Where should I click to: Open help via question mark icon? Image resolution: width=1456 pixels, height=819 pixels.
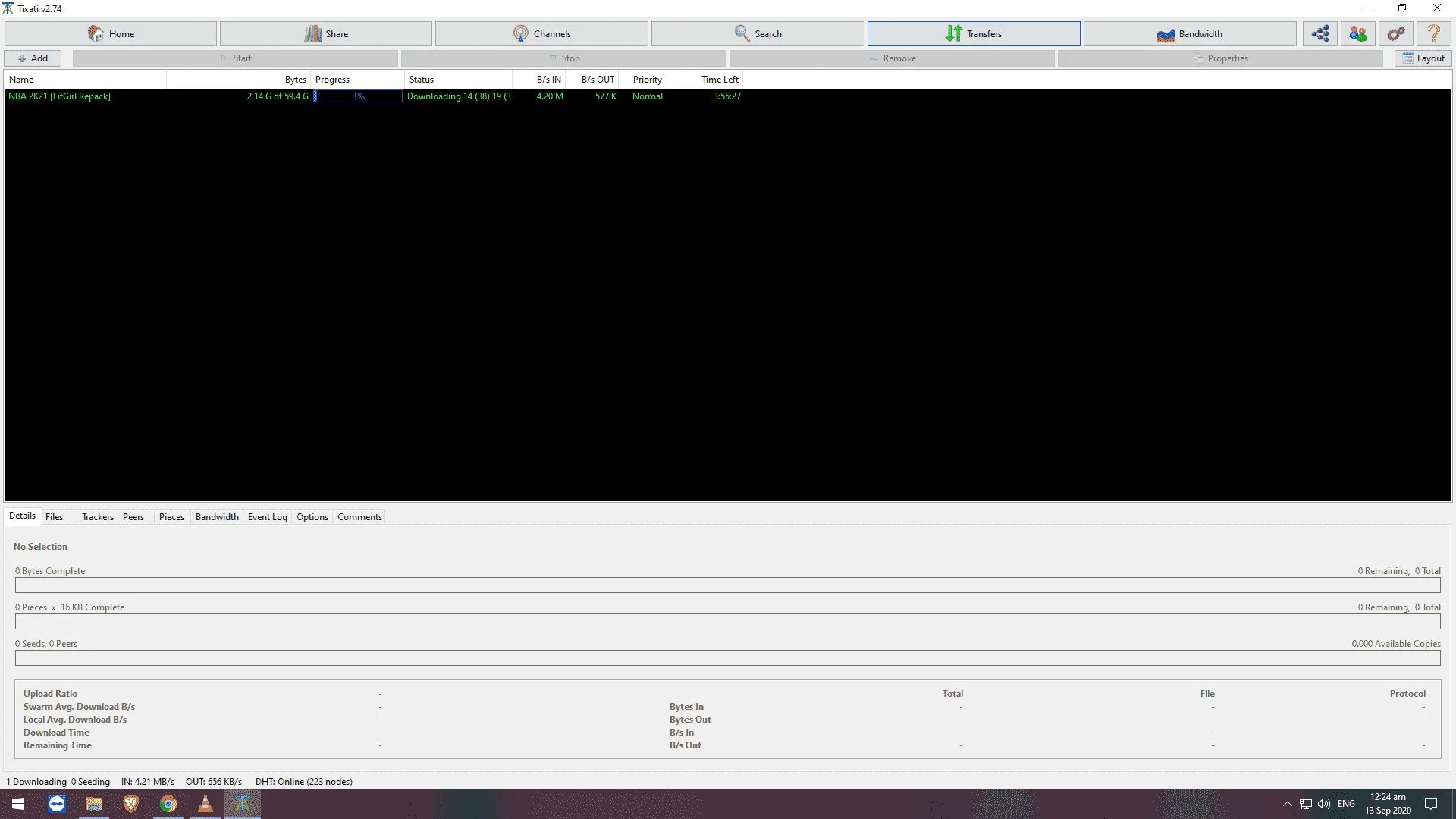click(1434, 33)
